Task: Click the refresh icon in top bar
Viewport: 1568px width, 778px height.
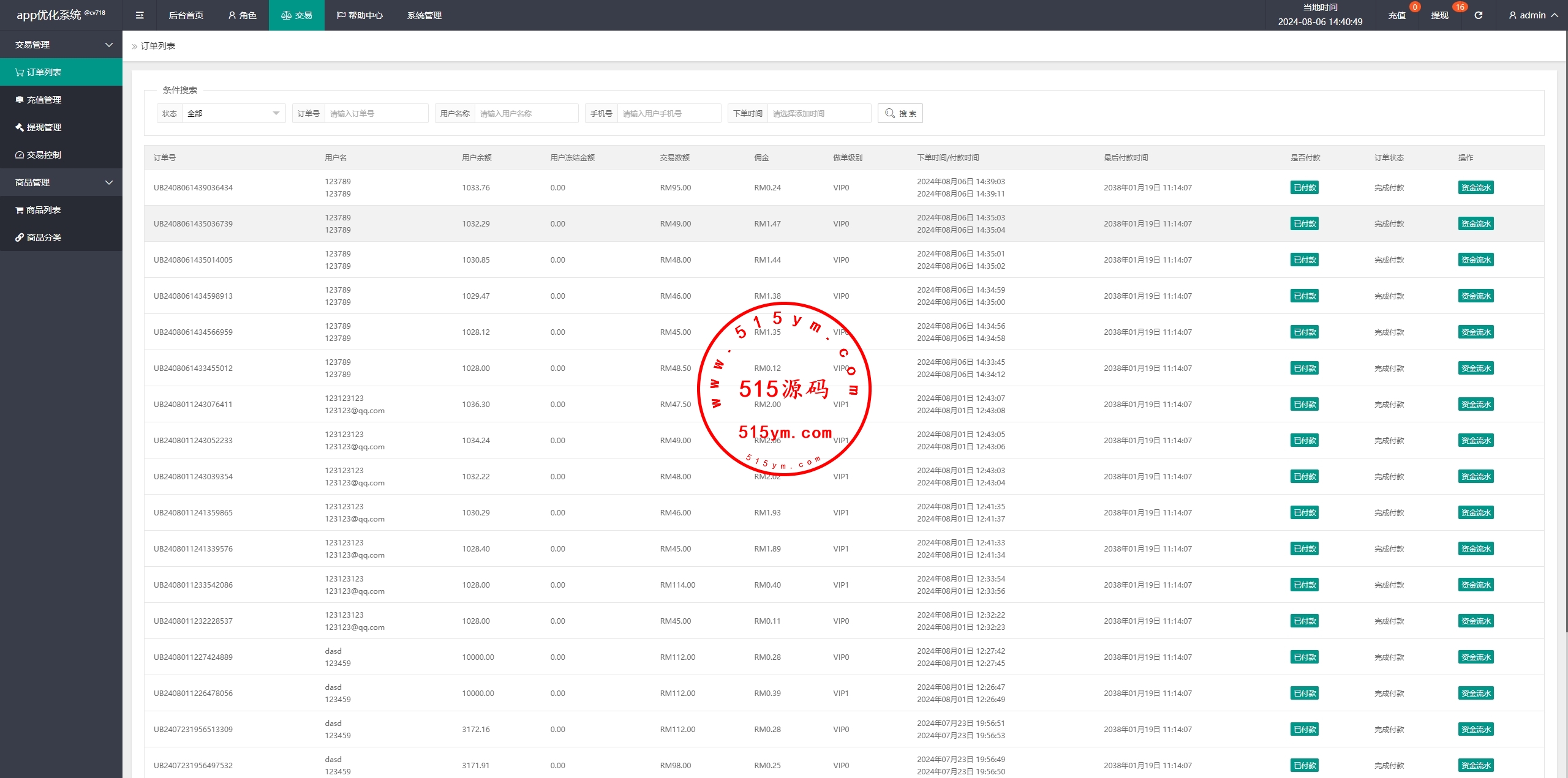Action: point(1478,15)
